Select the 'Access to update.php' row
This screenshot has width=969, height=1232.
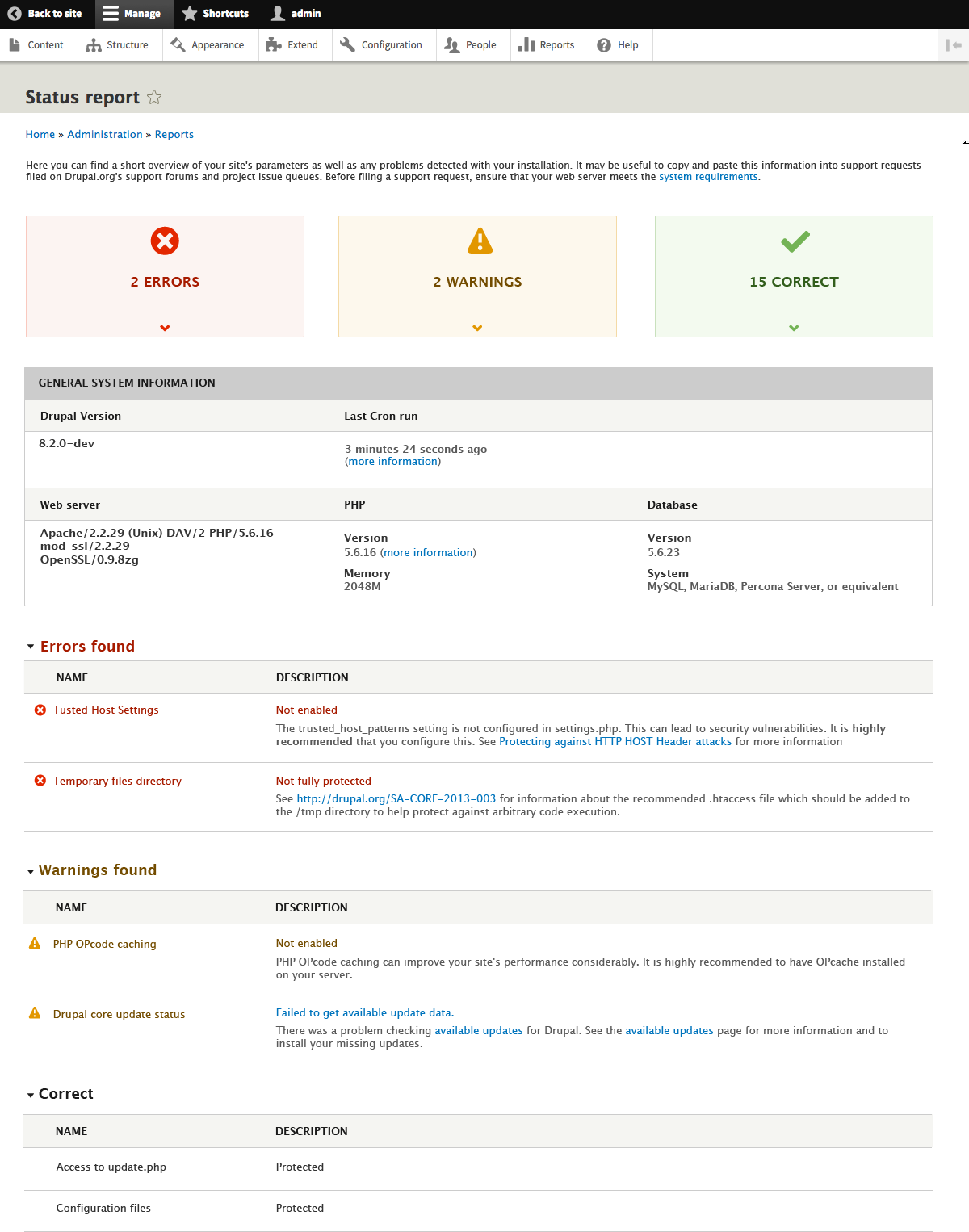tap(478, 1167)
